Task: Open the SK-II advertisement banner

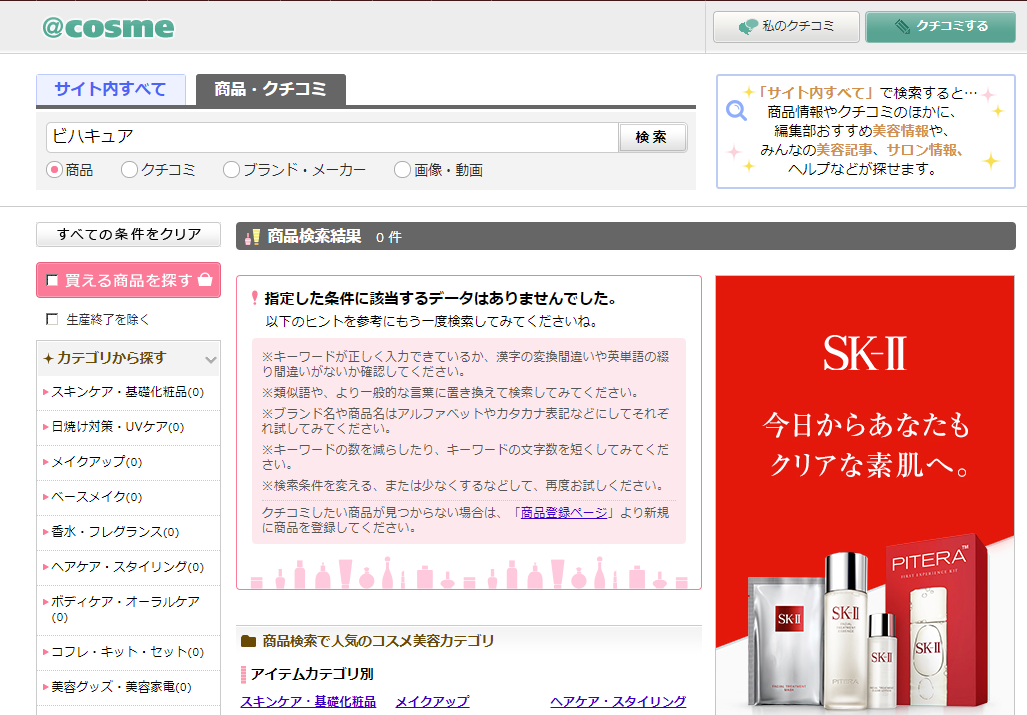Action: pos(865,495)
